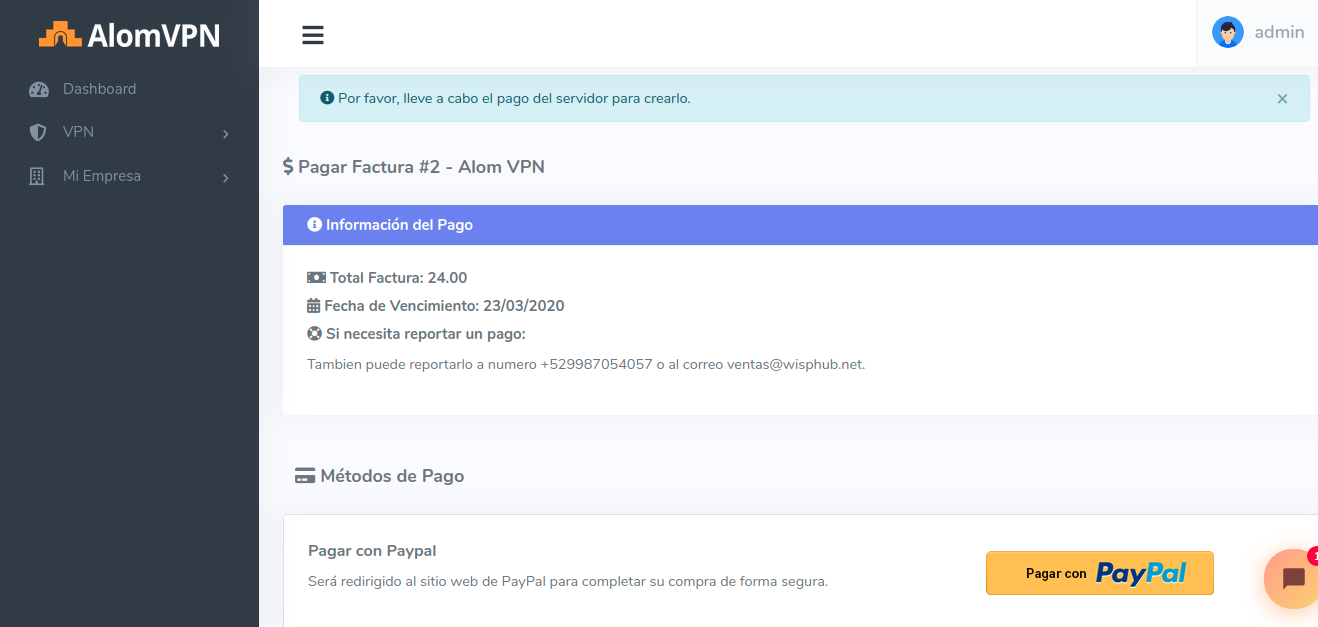1318x627 pixels.
Task: Dismiss the payment alert banner
Action: [1282, 99]
